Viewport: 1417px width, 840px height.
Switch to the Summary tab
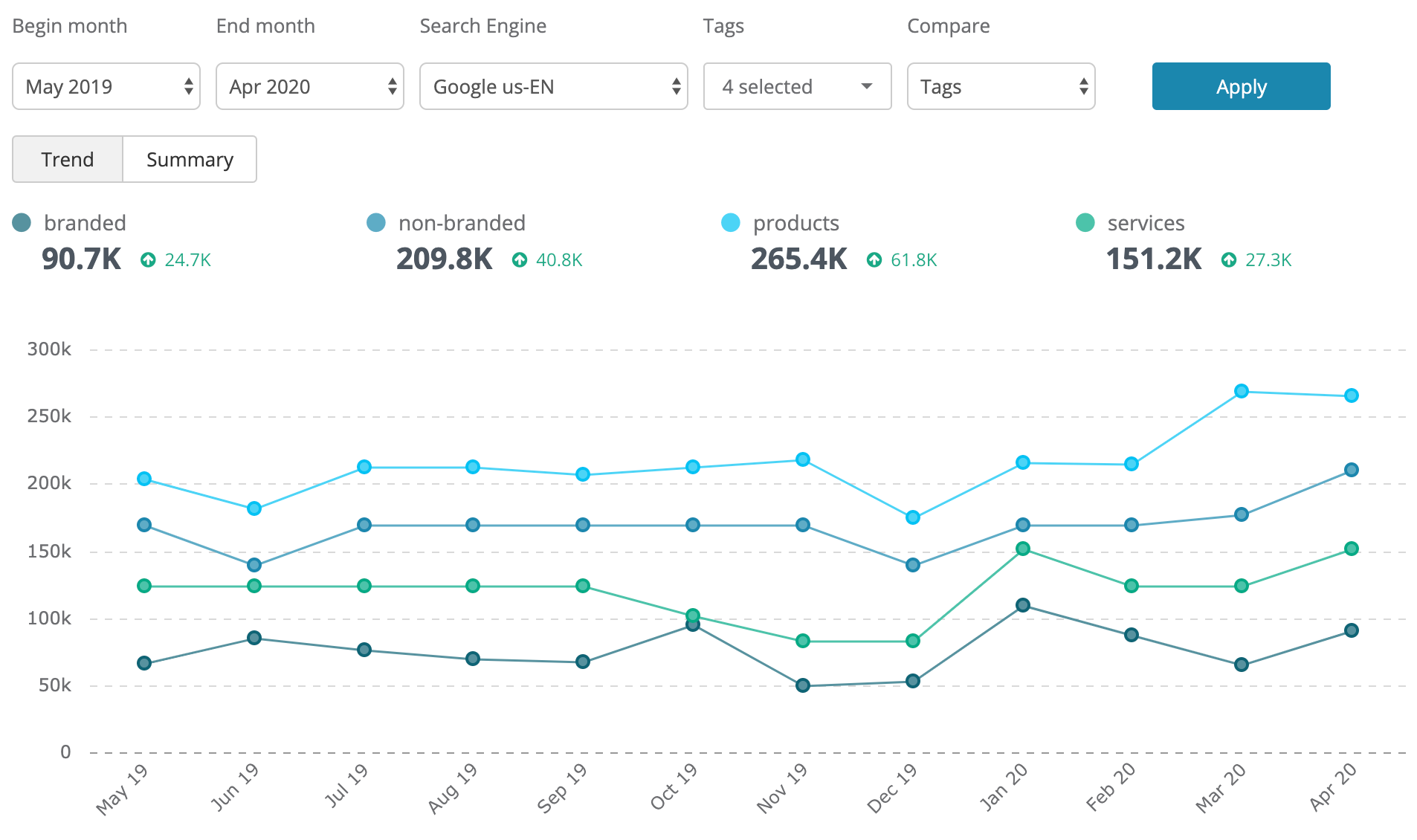click(190, 159)
